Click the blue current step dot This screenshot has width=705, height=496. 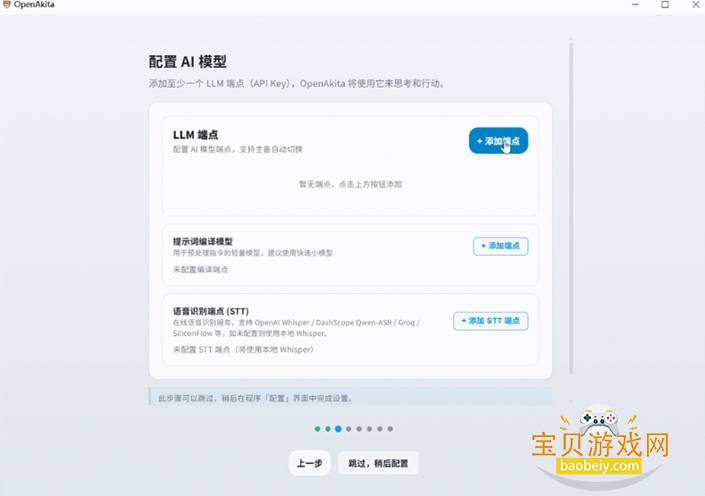338,429
